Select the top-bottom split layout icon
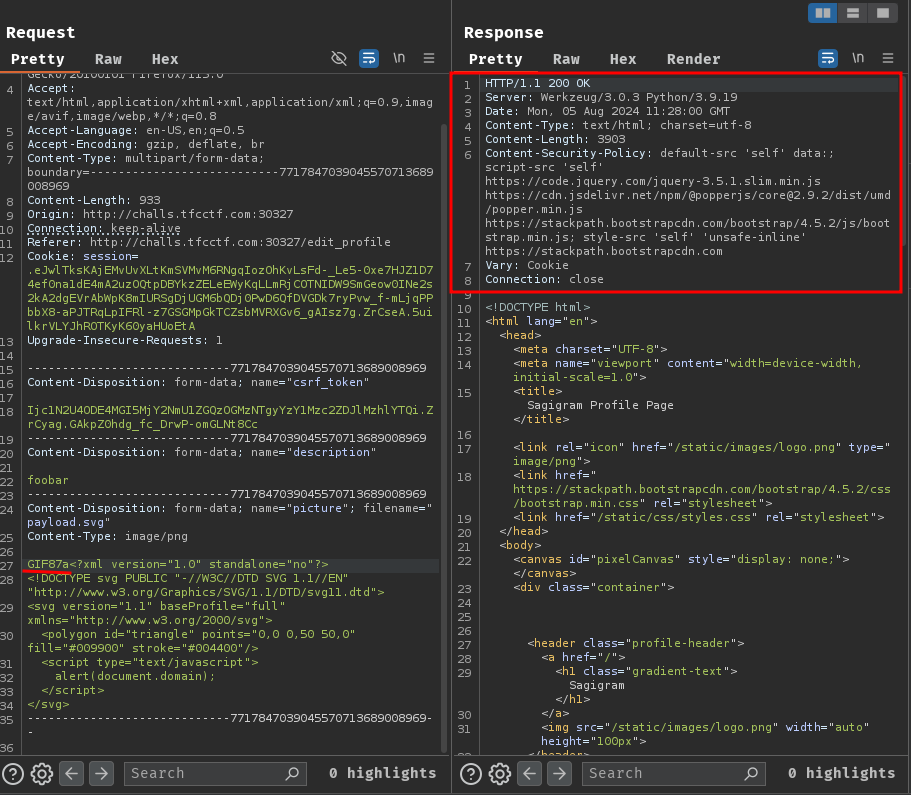The image size is (911, 795). pos(853,13)
